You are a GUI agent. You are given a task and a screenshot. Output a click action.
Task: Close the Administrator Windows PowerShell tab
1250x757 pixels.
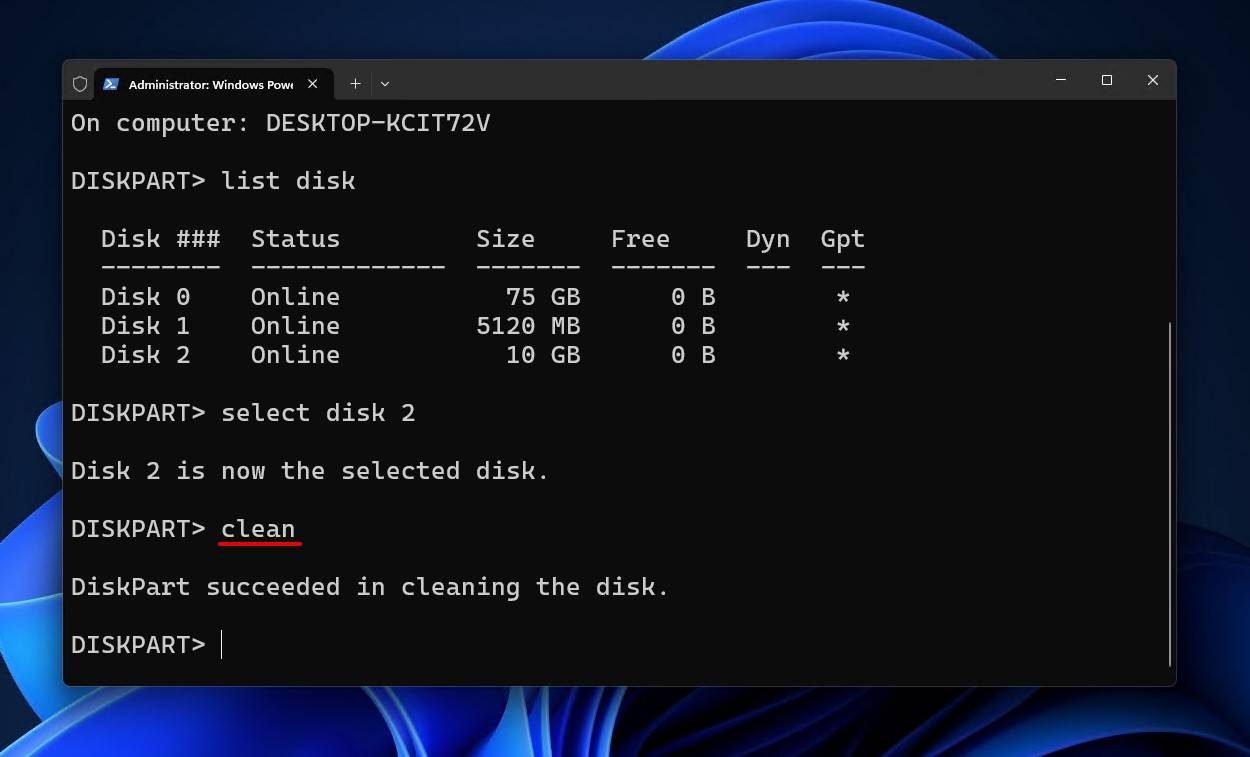(313, 84)
